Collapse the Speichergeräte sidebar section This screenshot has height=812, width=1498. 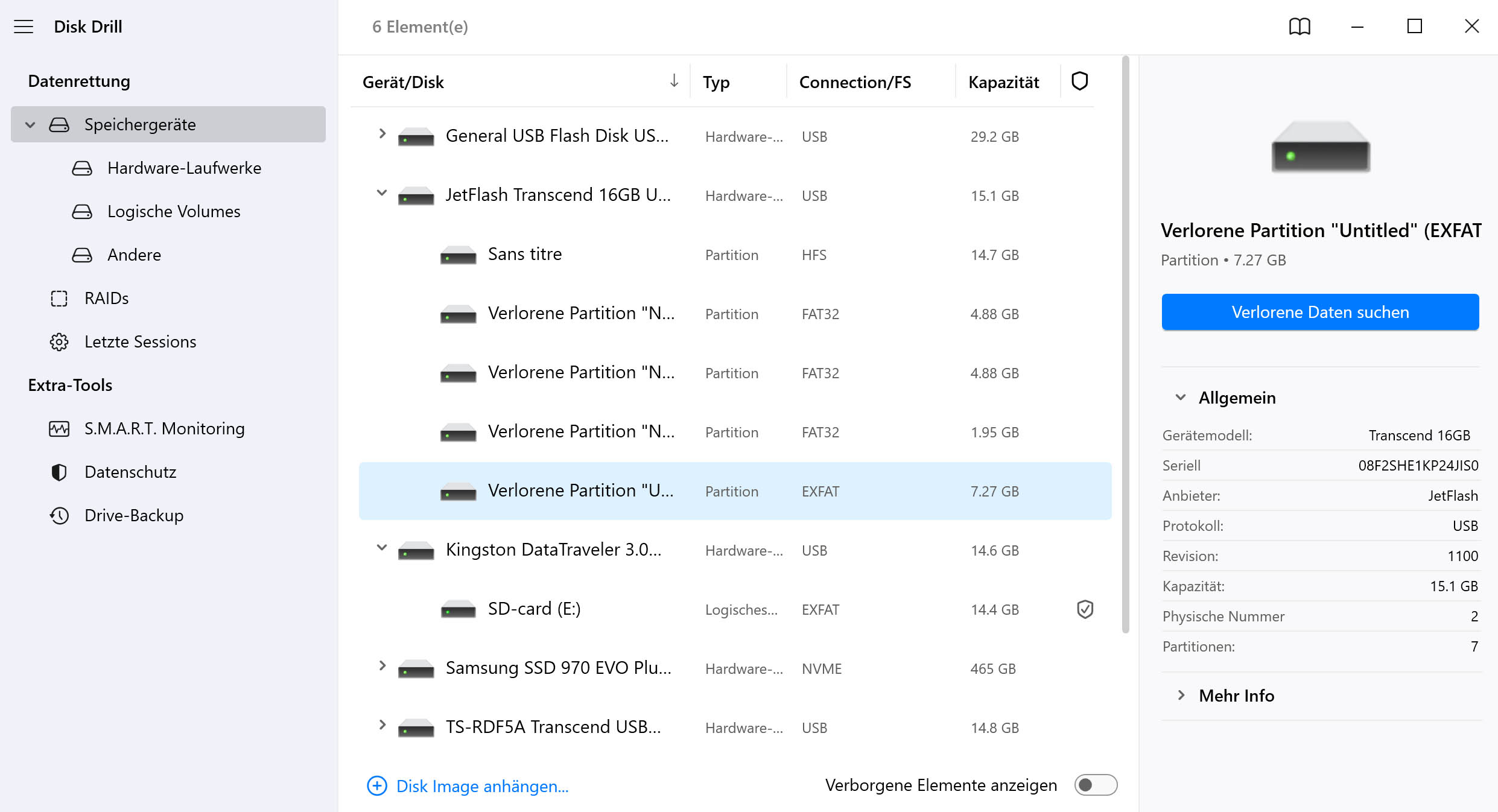click(30, 125)
